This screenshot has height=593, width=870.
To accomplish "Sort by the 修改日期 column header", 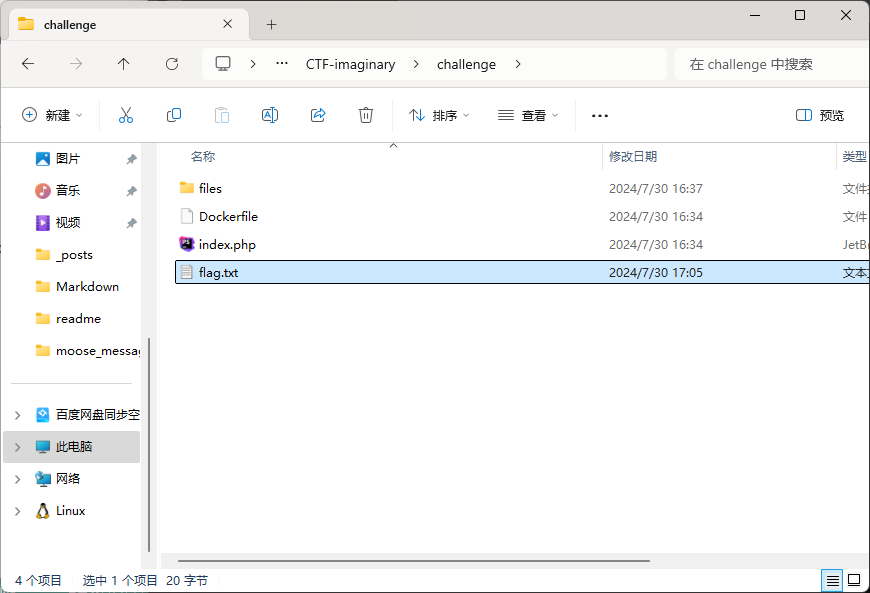I will point(633,156).
